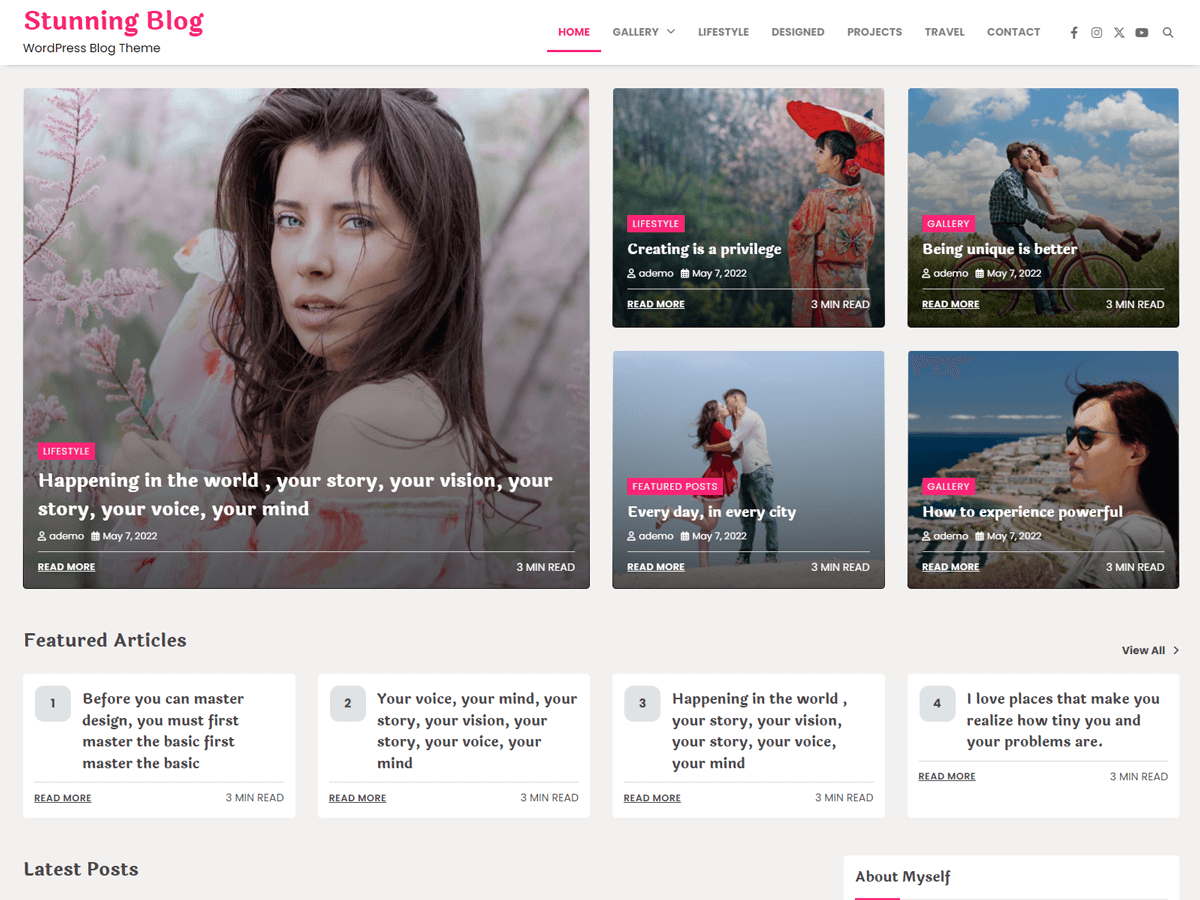Expand the Gallery menu chevron icon
Image resolution: width=1200 pixels, height=900 pixels.
click(x=670, y=31)
